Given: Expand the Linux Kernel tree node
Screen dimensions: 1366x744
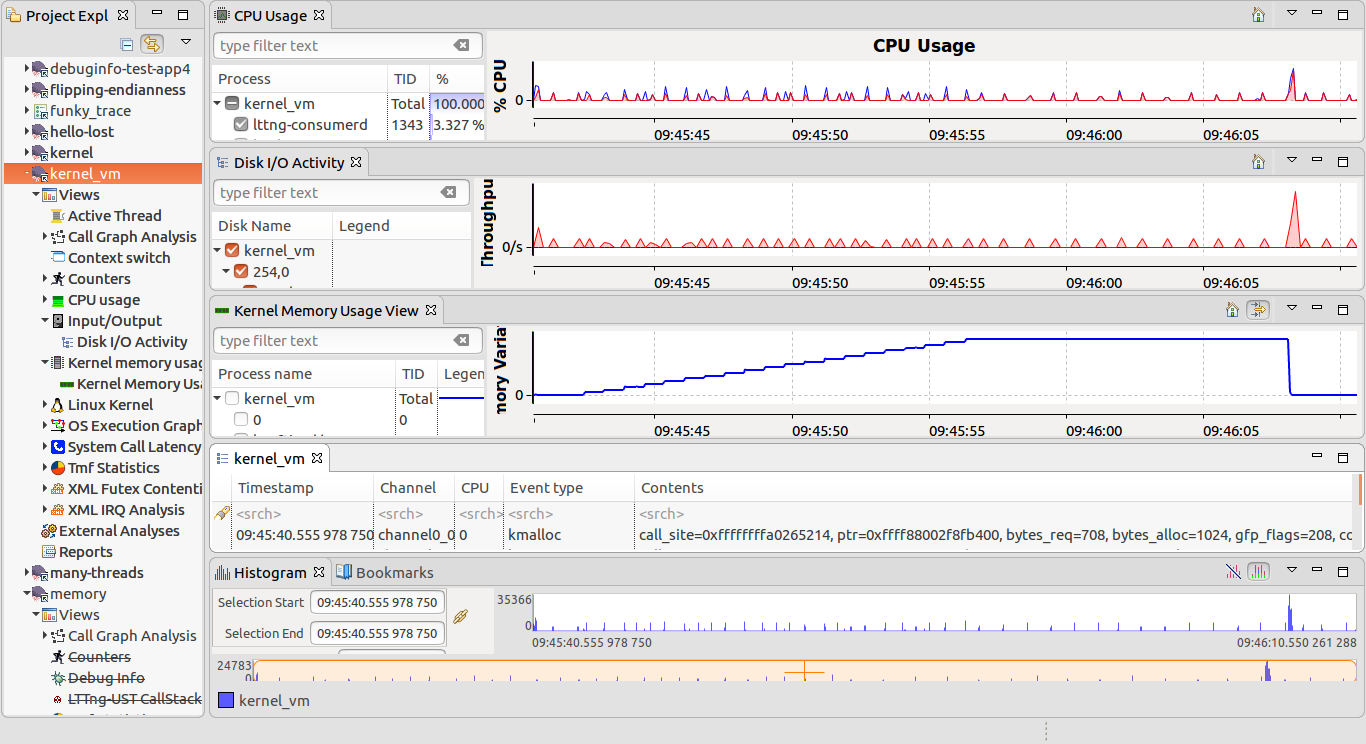Looking at the screenshot, I should pos(46,405).
